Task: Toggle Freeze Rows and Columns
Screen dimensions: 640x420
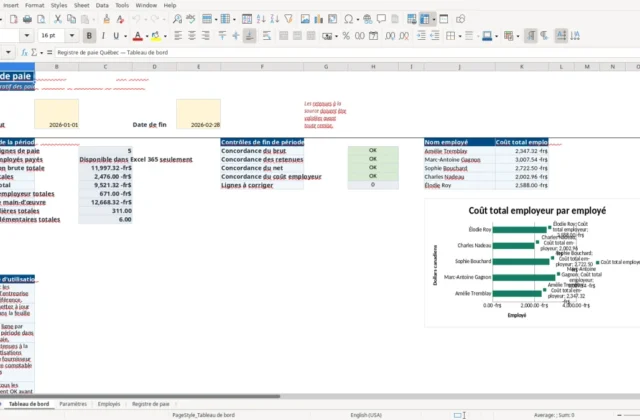Action: click(424, 19)
